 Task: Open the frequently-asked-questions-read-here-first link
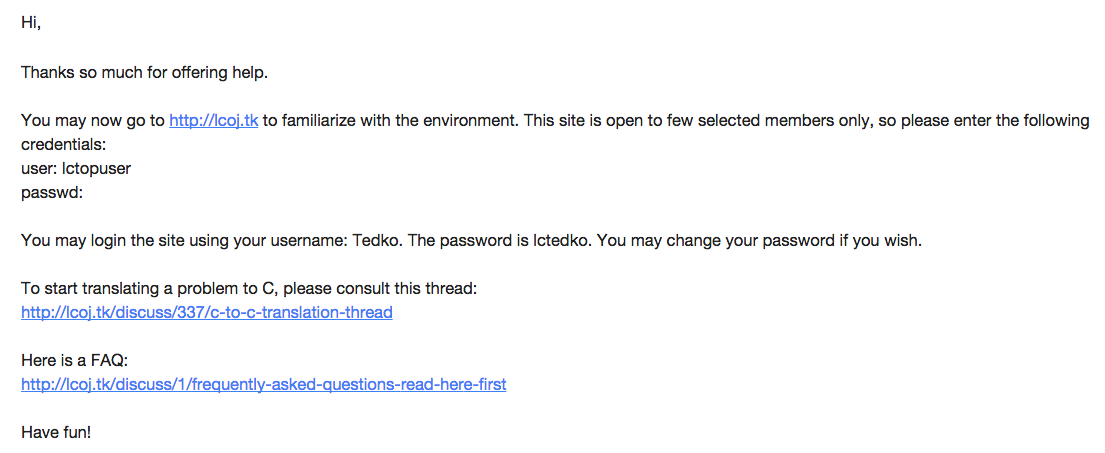263,385
